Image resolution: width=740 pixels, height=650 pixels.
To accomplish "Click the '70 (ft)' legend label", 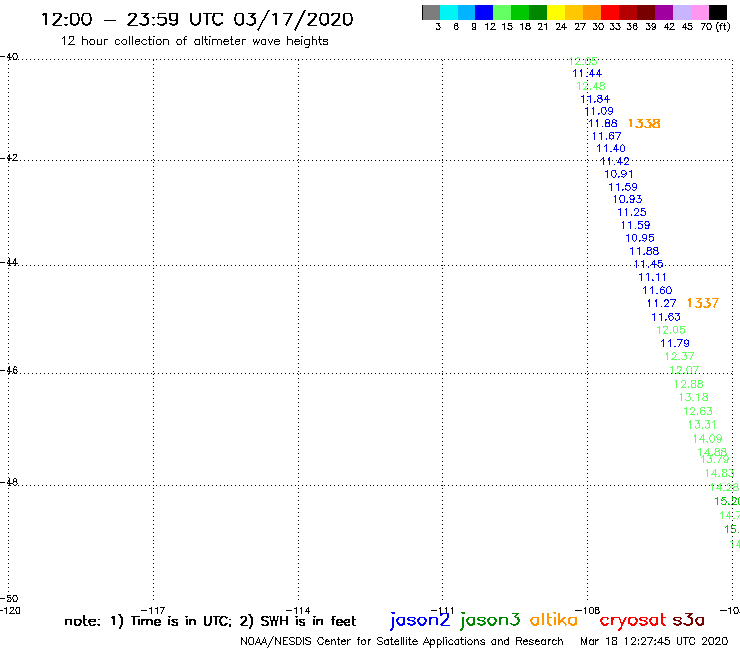I will coord(715,26).
